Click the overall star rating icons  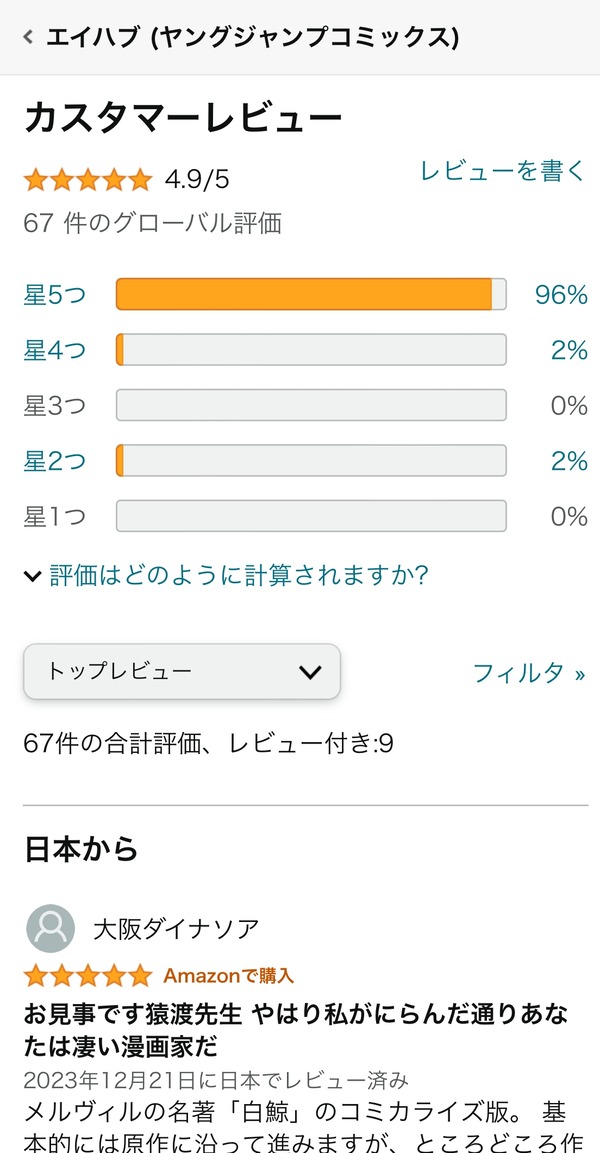coord(88,180)
